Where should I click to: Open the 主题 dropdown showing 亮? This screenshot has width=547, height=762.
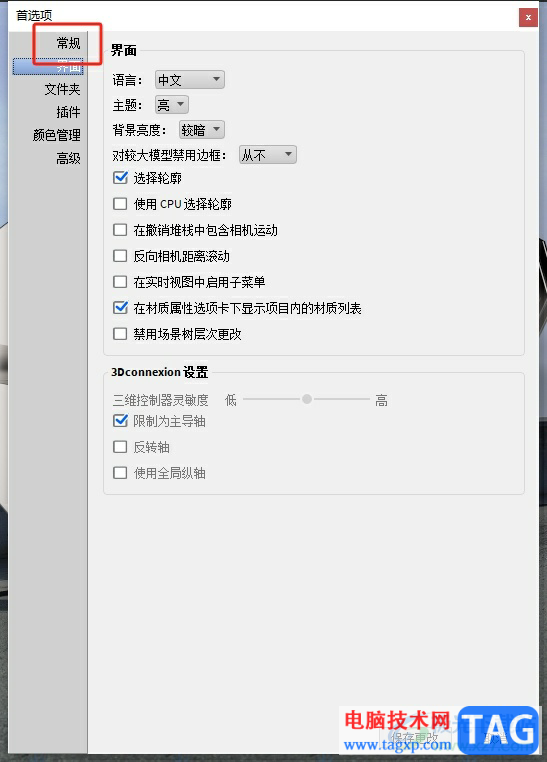pos(171,105)
